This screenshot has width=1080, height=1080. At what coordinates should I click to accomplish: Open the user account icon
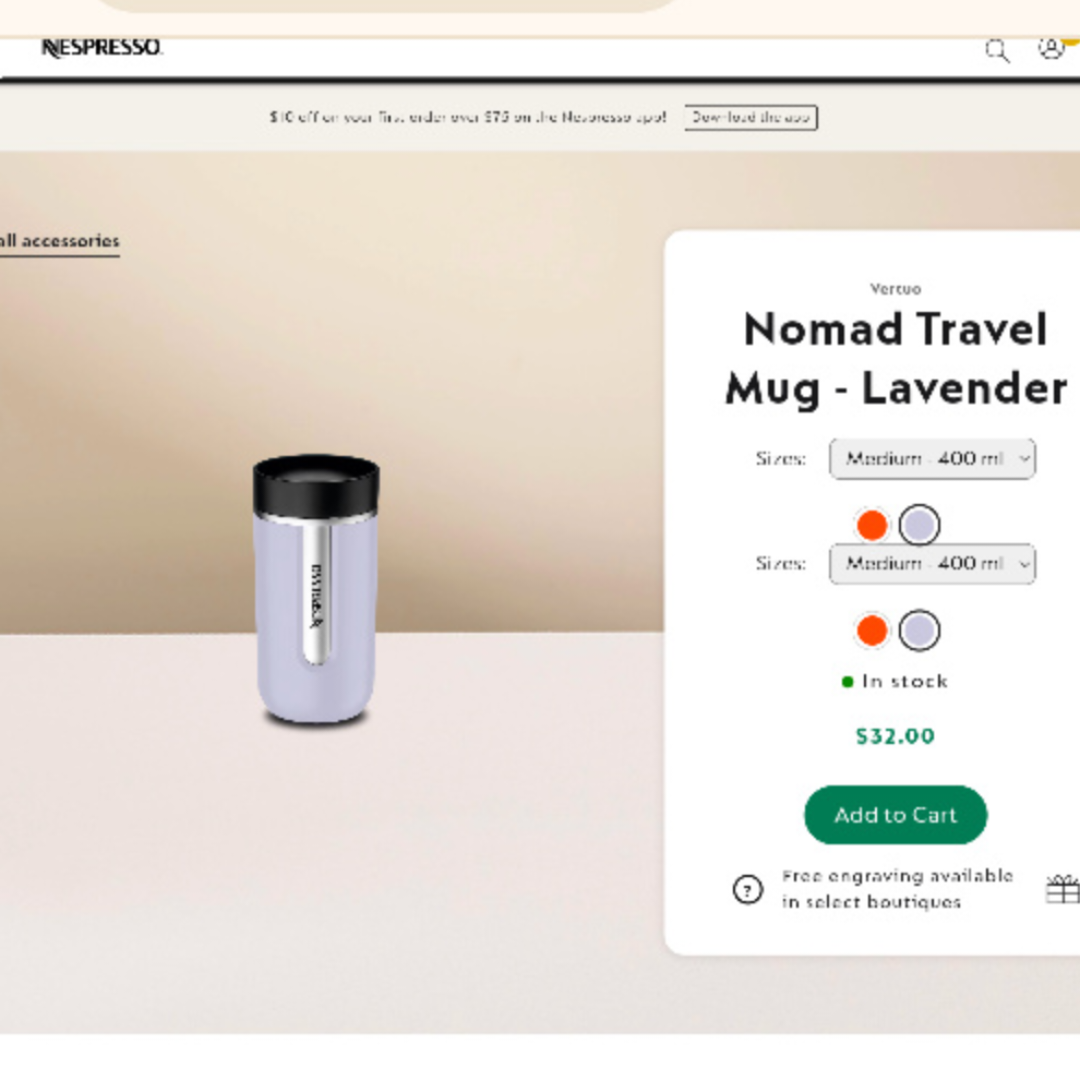click(x=1050, y=48)
